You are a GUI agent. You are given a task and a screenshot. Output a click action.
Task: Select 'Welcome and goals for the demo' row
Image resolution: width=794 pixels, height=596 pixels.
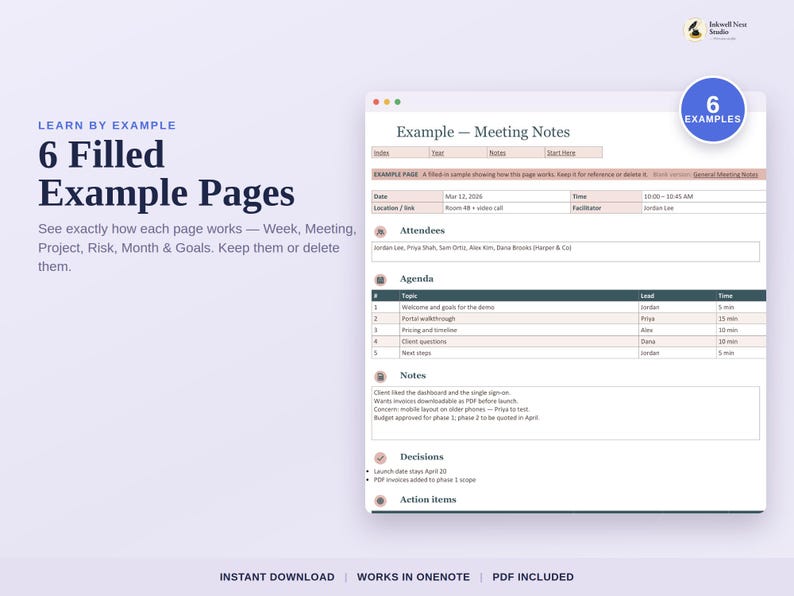[x=569, y=307]
